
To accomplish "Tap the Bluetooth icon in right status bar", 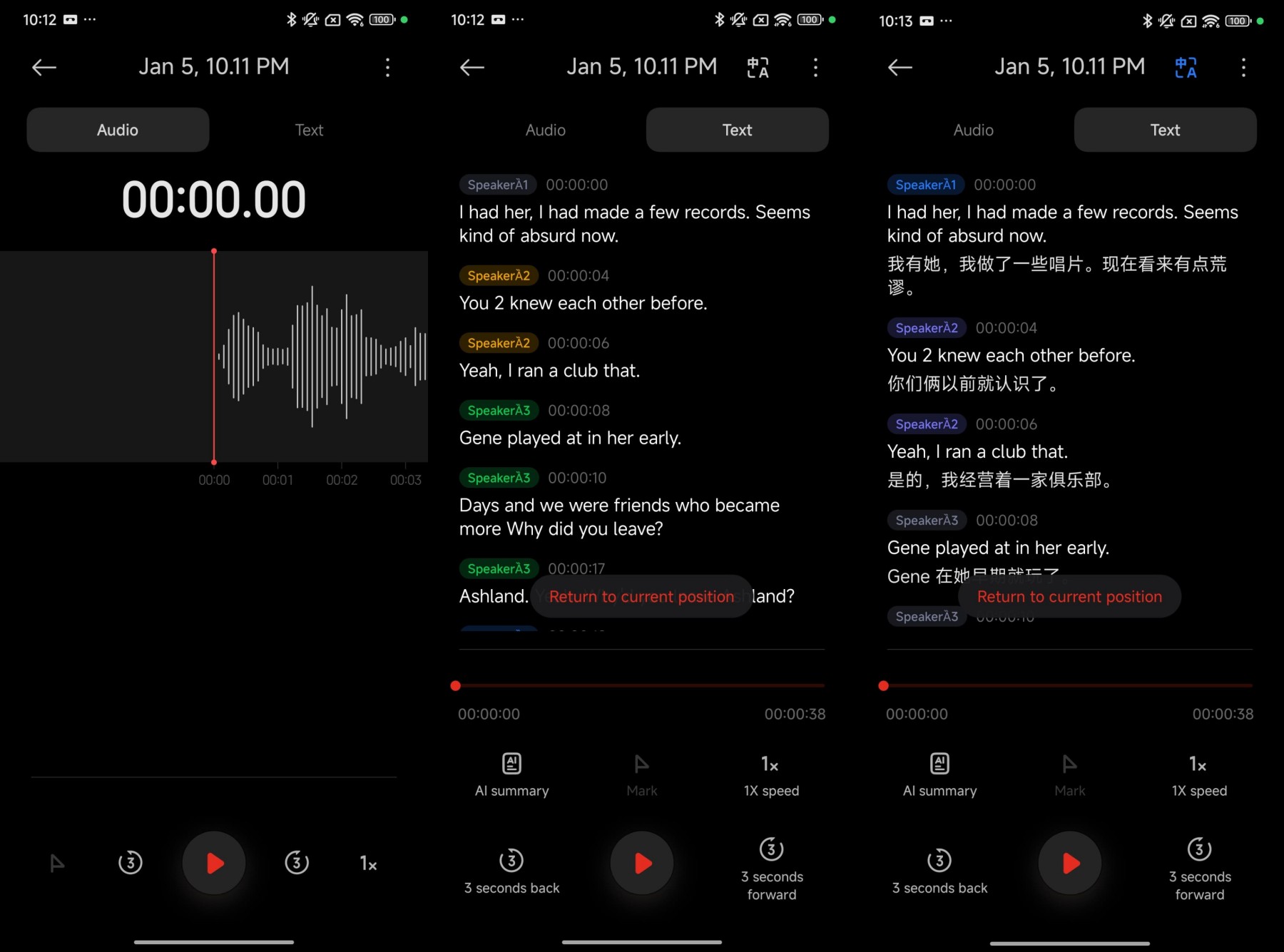I will [x=1147, y=20].
